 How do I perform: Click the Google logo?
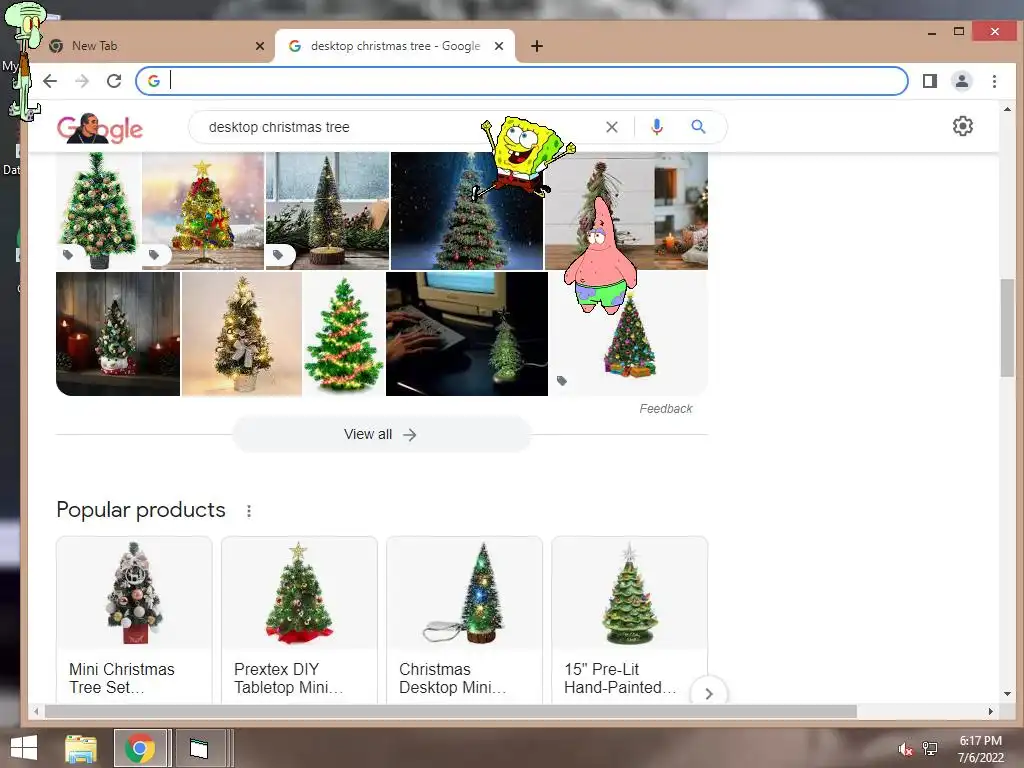[x=99, y=128]
